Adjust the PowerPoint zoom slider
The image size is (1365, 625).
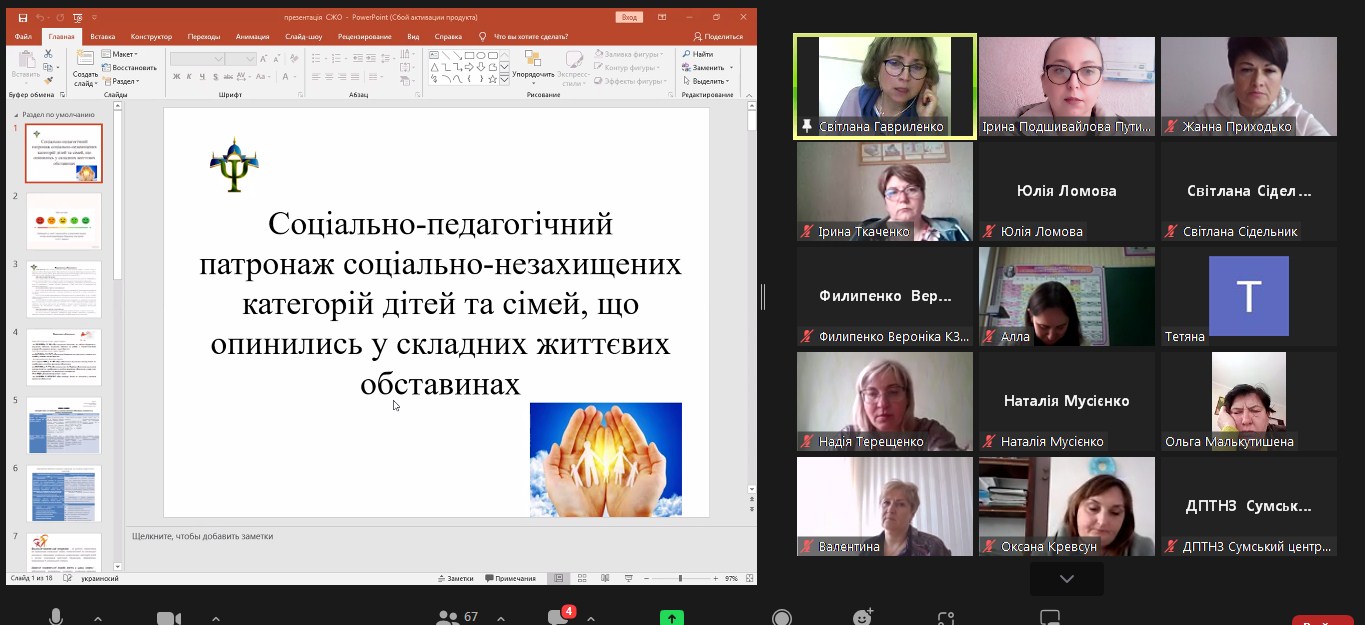coord(680,578)
